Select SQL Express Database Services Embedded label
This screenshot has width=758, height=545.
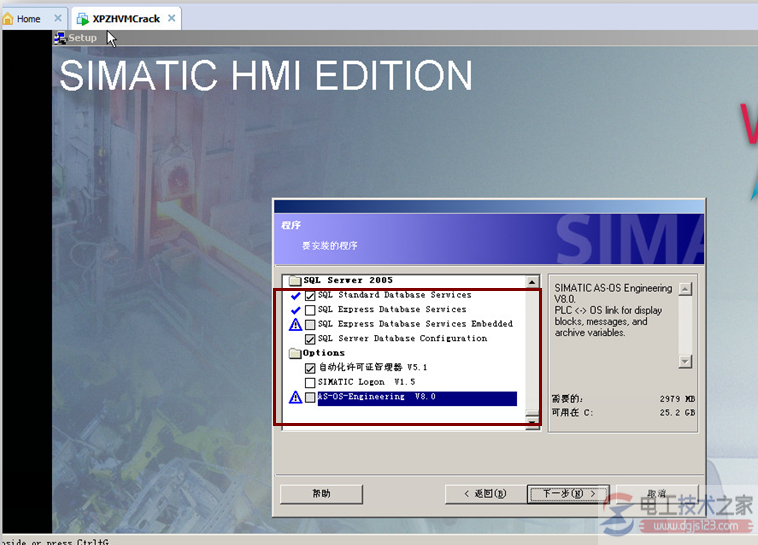point(415,324)
